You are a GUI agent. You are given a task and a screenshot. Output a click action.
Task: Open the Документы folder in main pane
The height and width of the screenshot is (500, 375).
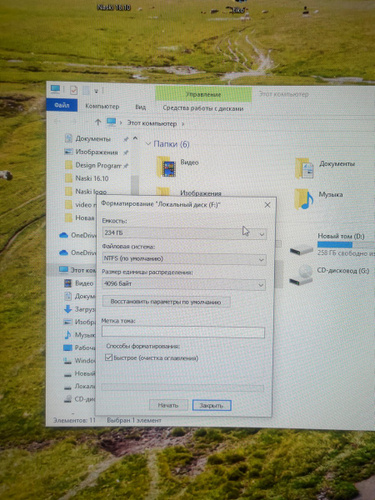pos(305,168)
